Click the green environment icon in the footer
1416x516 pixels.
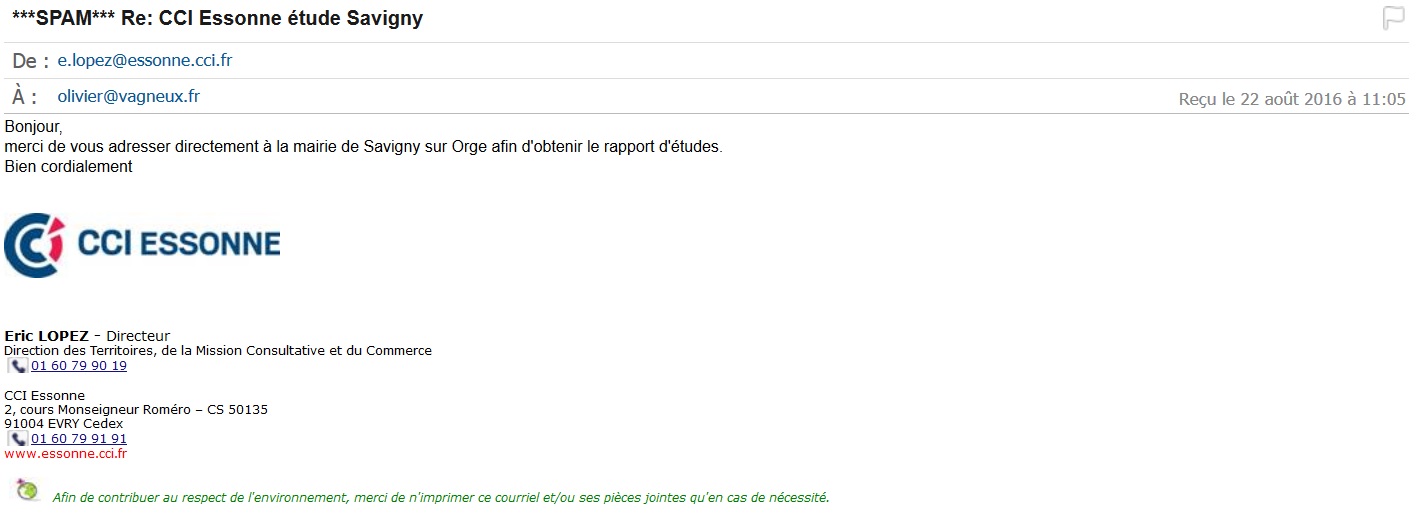[x=27, y=490]
